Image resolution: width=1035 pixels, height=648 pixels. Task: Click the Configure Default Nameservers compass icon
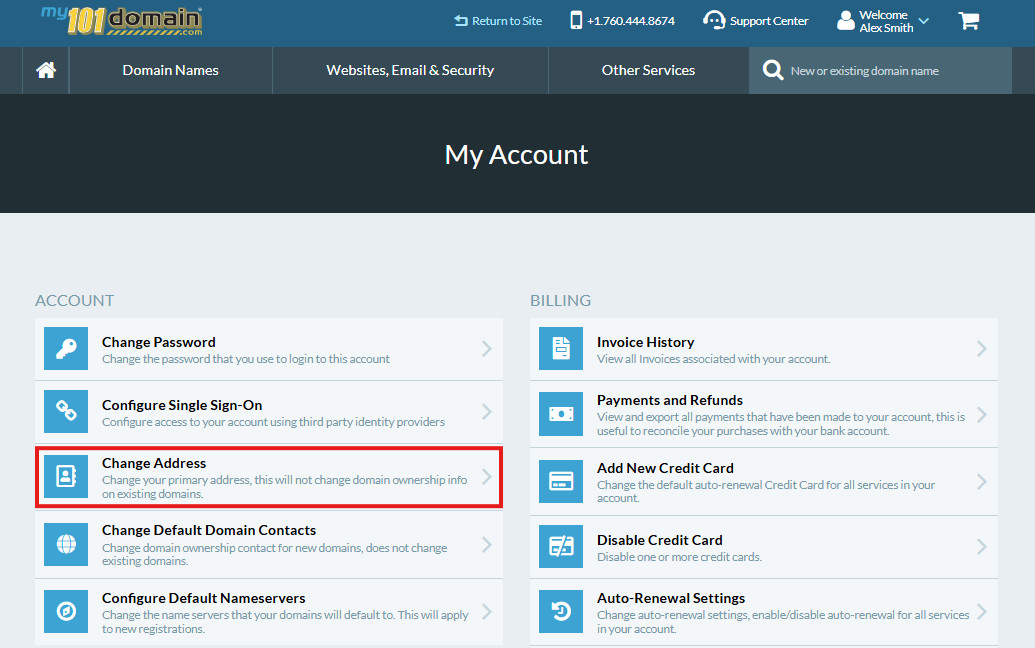point(65,611)
